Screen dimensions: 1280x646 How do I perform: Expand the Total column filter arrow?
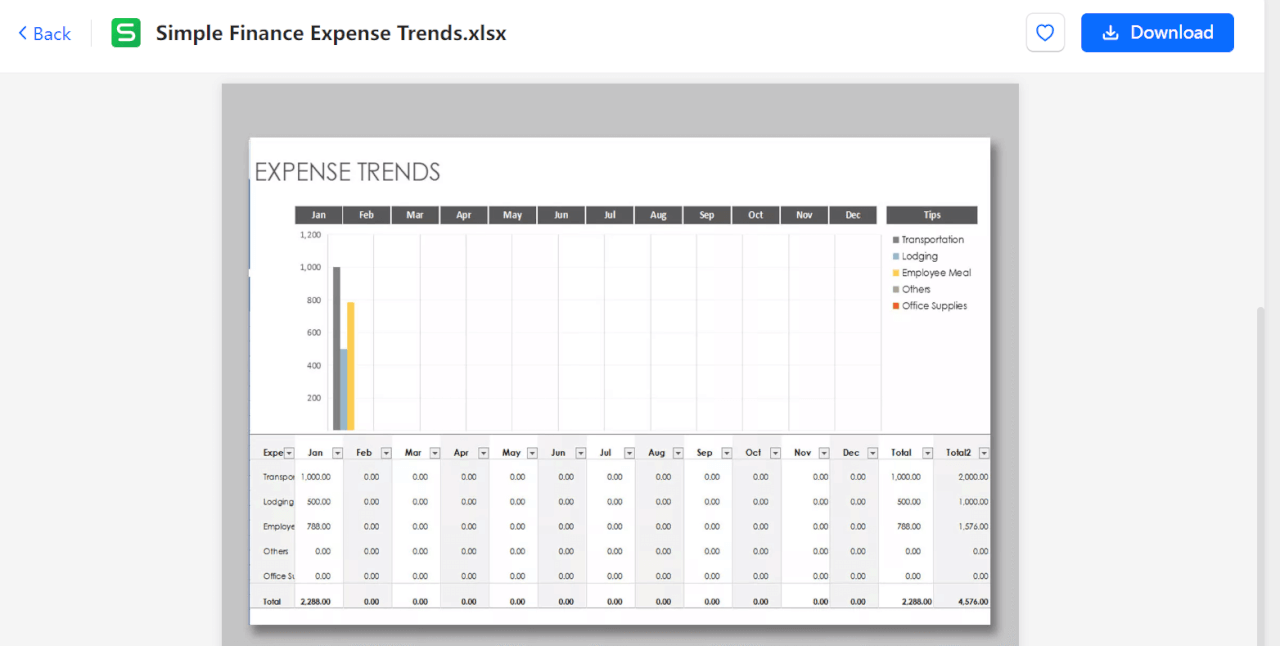coord(927,453)
